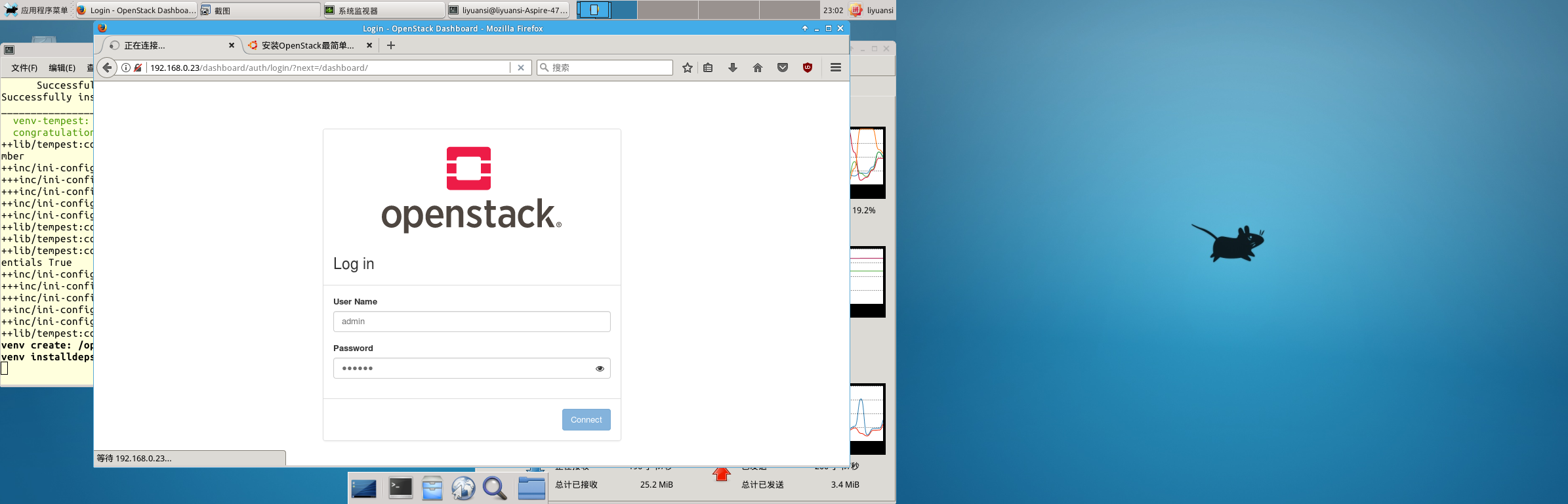
Task: Click 总计已接收 label in system monitor
Action: coord(577,485)
